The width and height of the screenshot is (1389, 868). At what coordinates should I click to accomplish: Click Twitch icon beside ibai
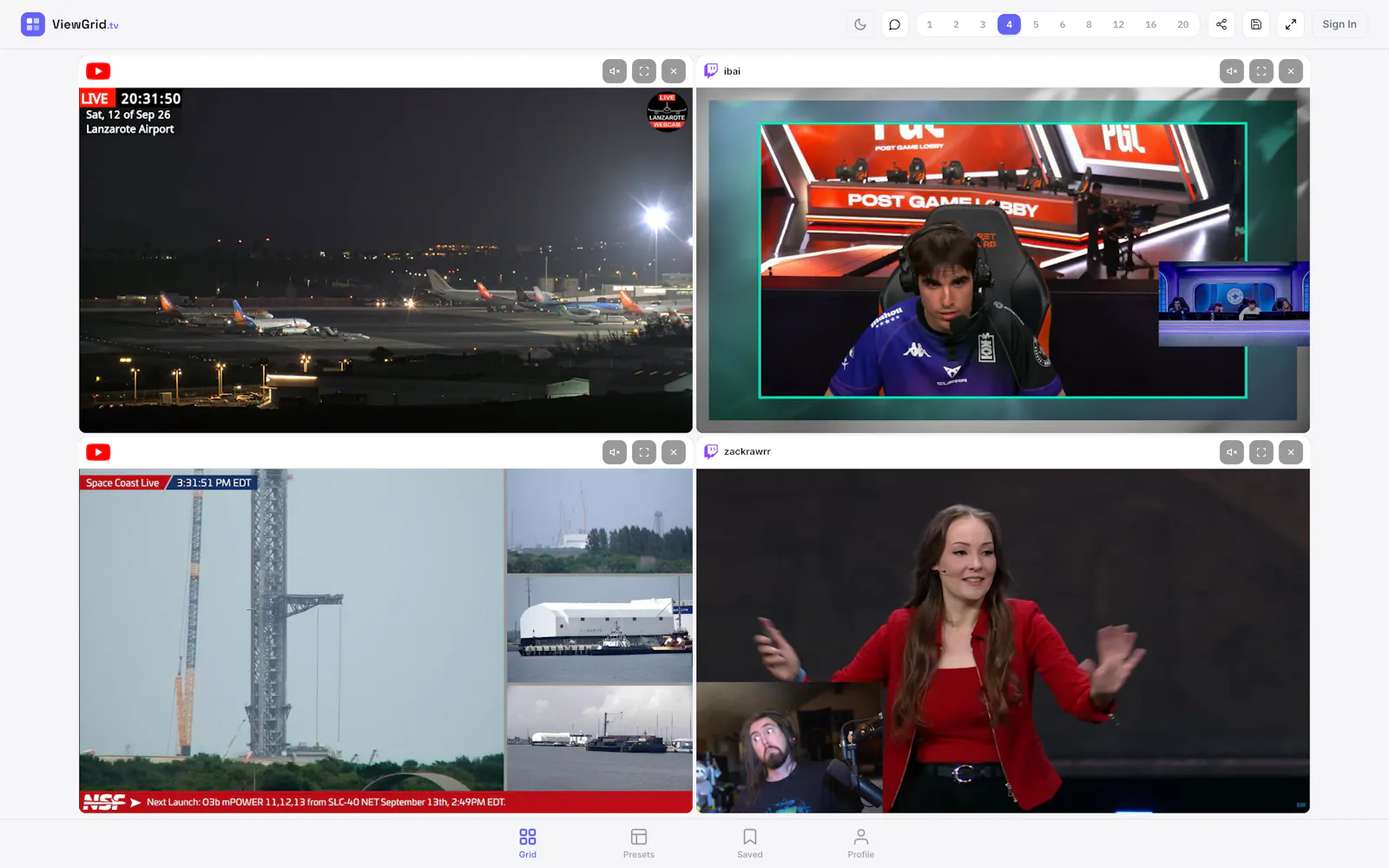[711, 71]
